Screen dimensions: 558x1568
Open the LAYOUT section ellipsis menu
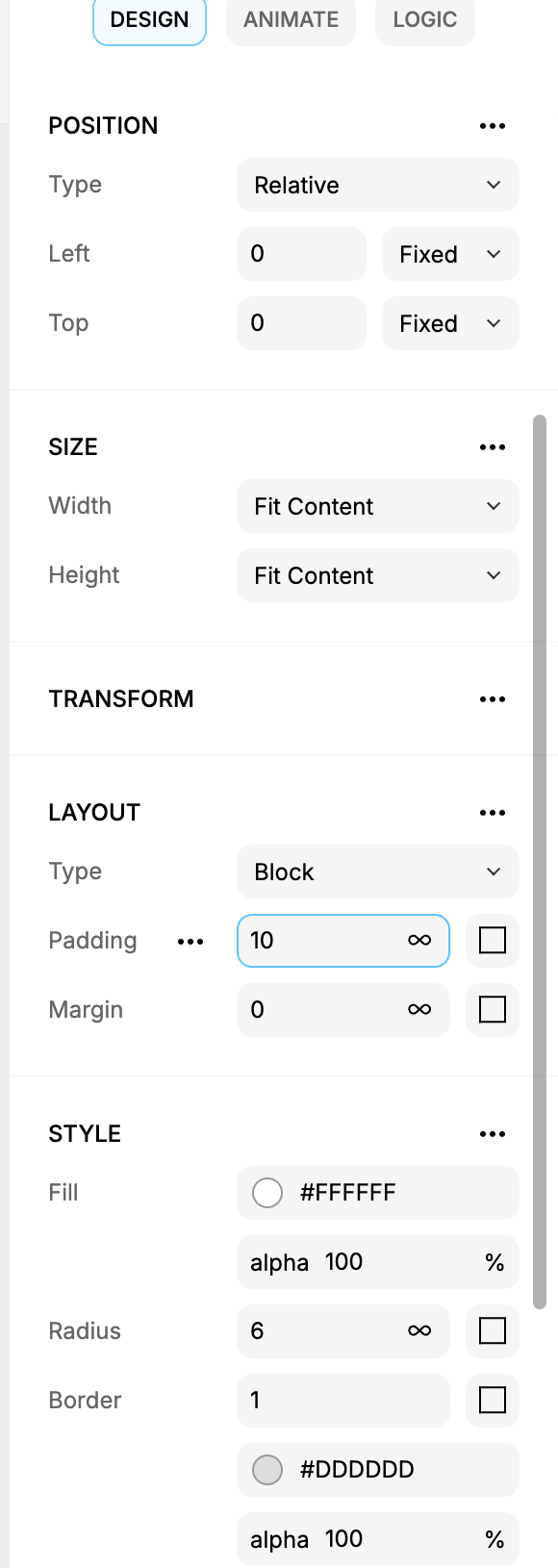(x=493, y=813)
